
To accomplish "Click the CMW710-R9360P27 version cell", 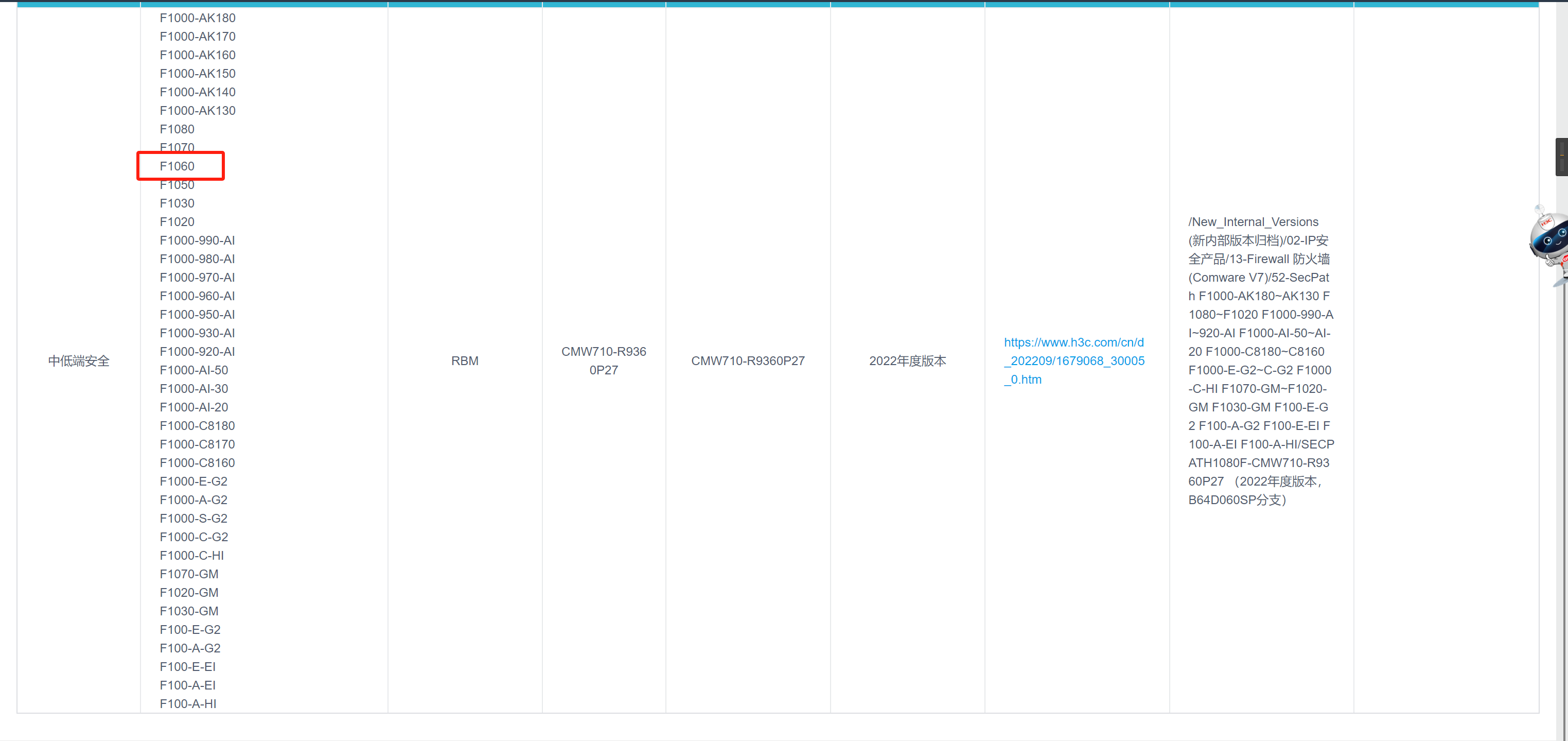I will [x=748, y=360].
